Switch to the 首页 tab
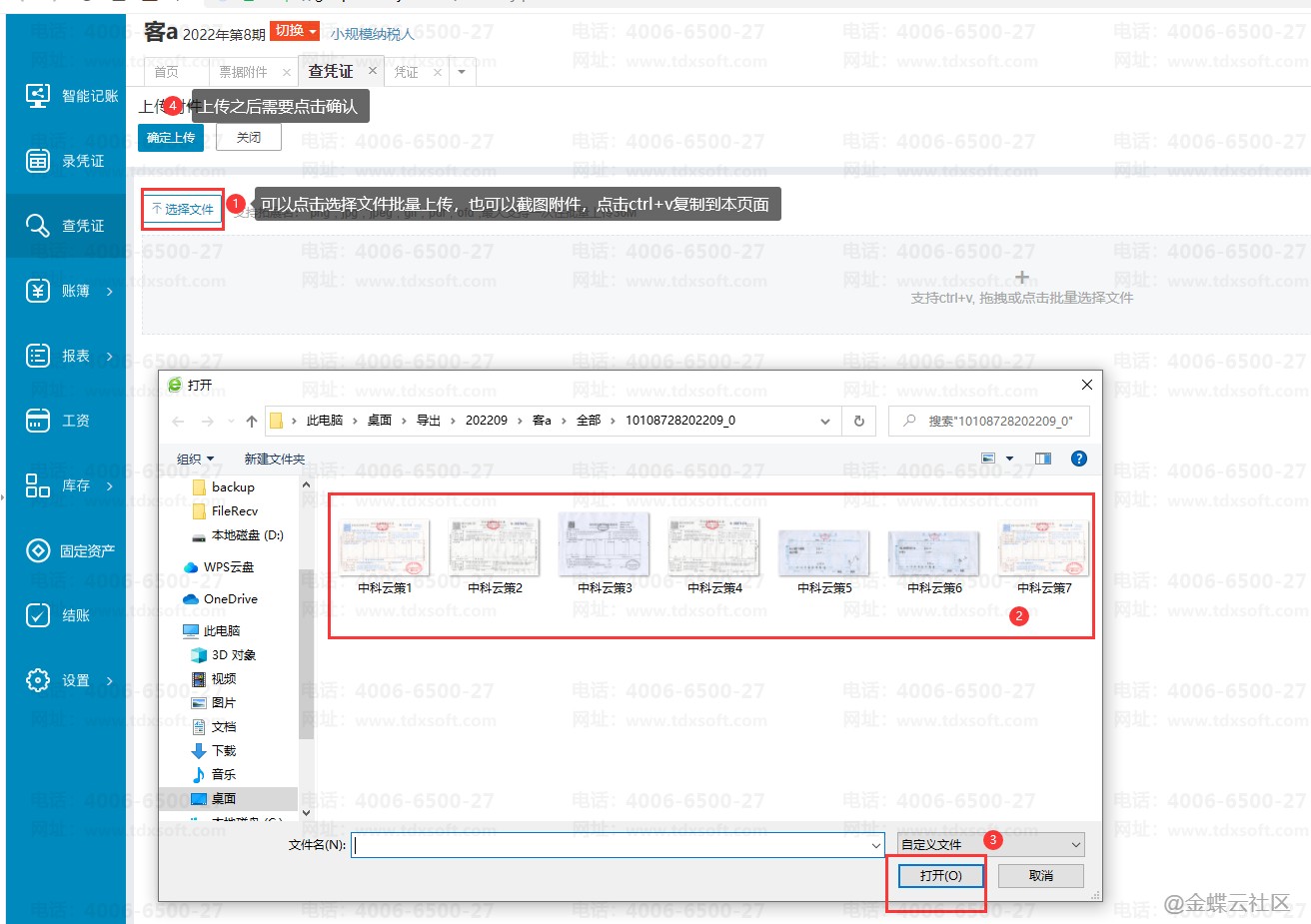The height and width of the screenshot is (924, 1311). click(167, 72)
